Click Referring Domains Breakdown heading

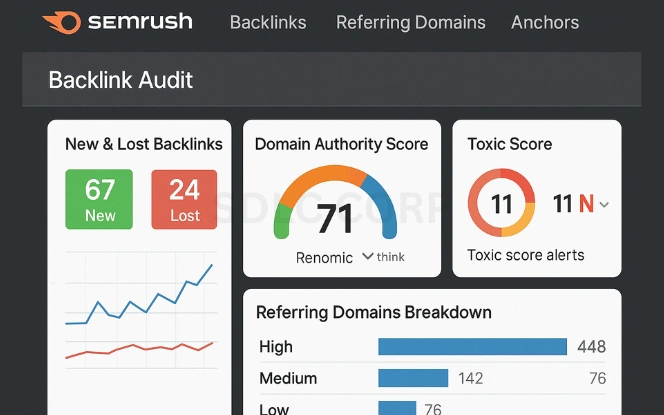point(374,313)
